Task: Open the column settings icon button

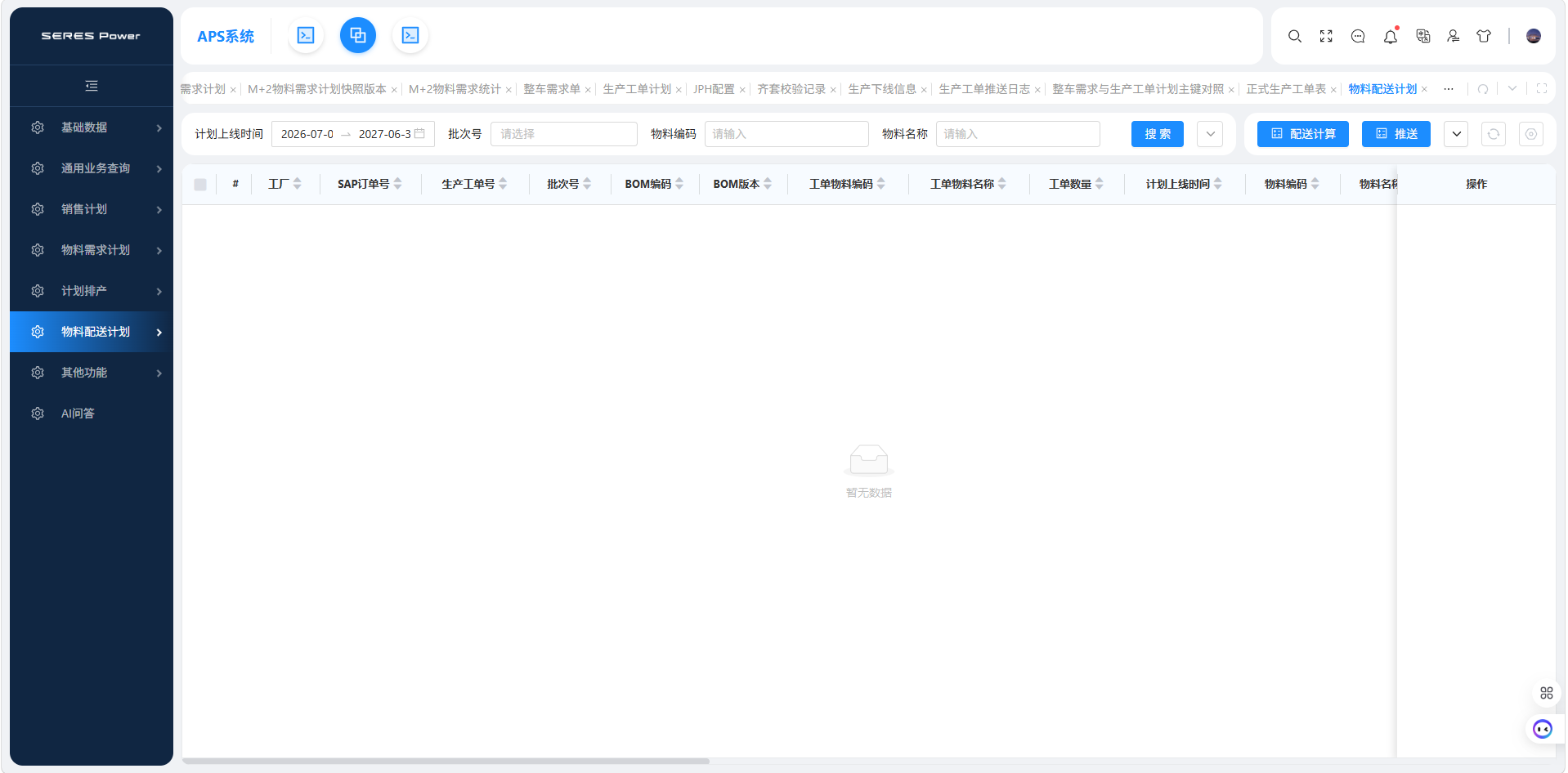Action: point(1531,134)
